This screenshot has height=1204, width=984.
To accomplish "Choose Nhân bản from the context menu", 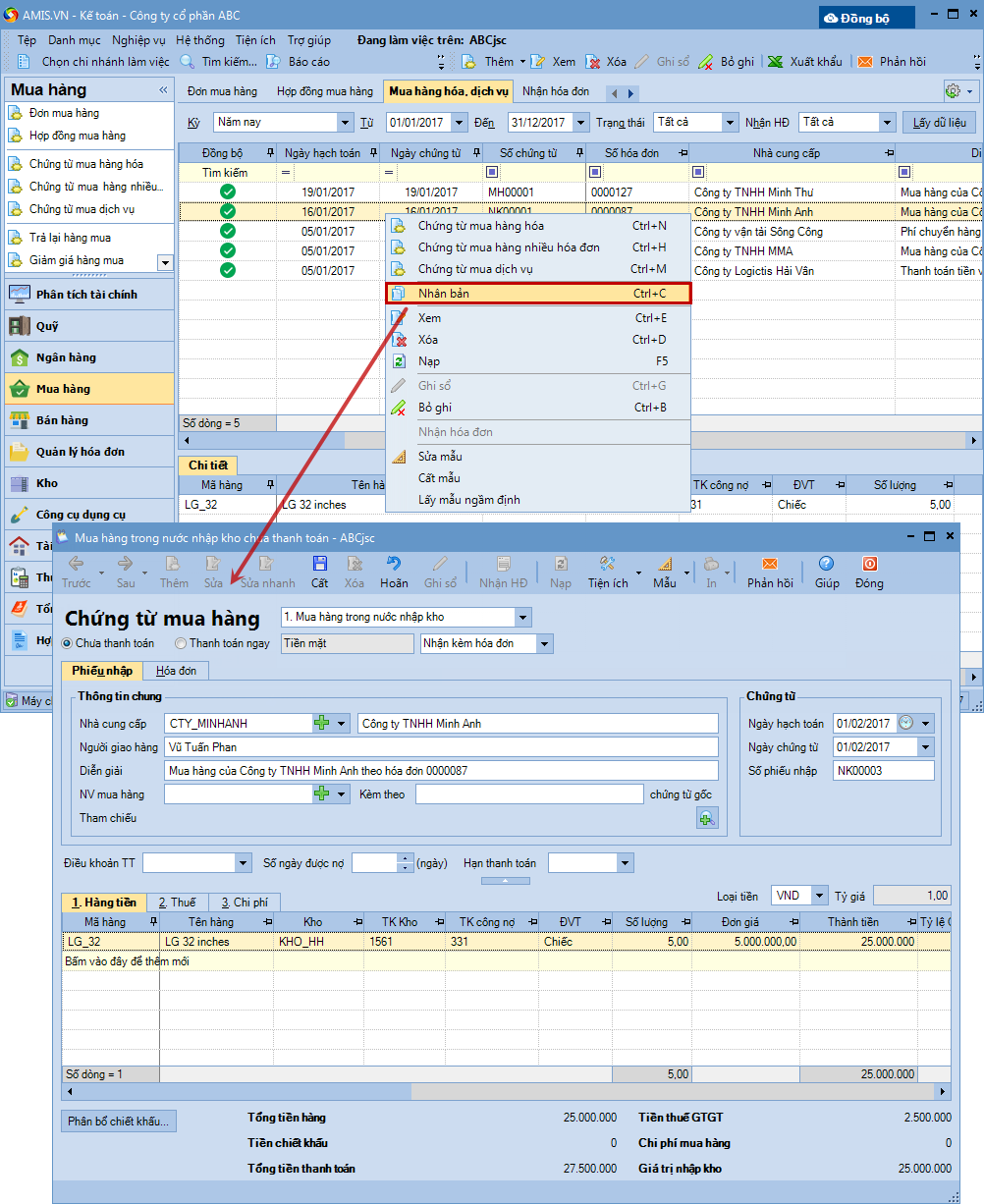I will pos(537,293).
